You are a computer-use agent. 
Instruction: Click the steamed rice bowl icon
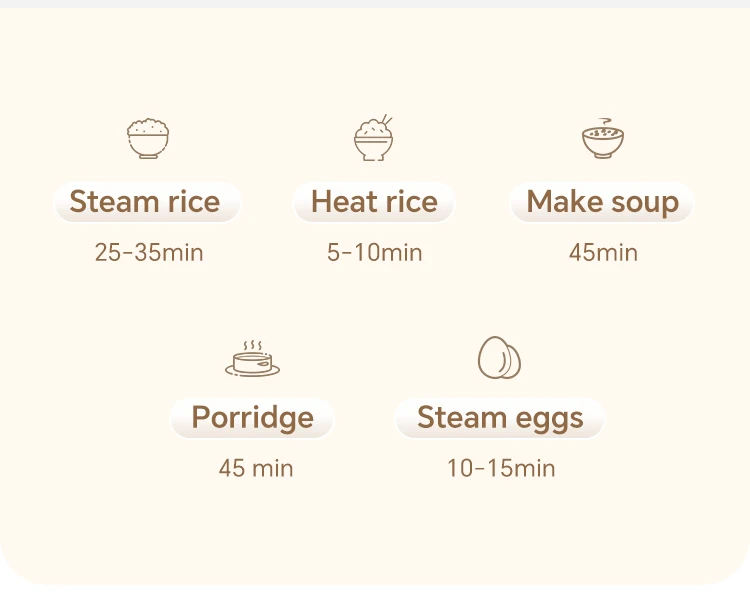(x=148, y=138)
